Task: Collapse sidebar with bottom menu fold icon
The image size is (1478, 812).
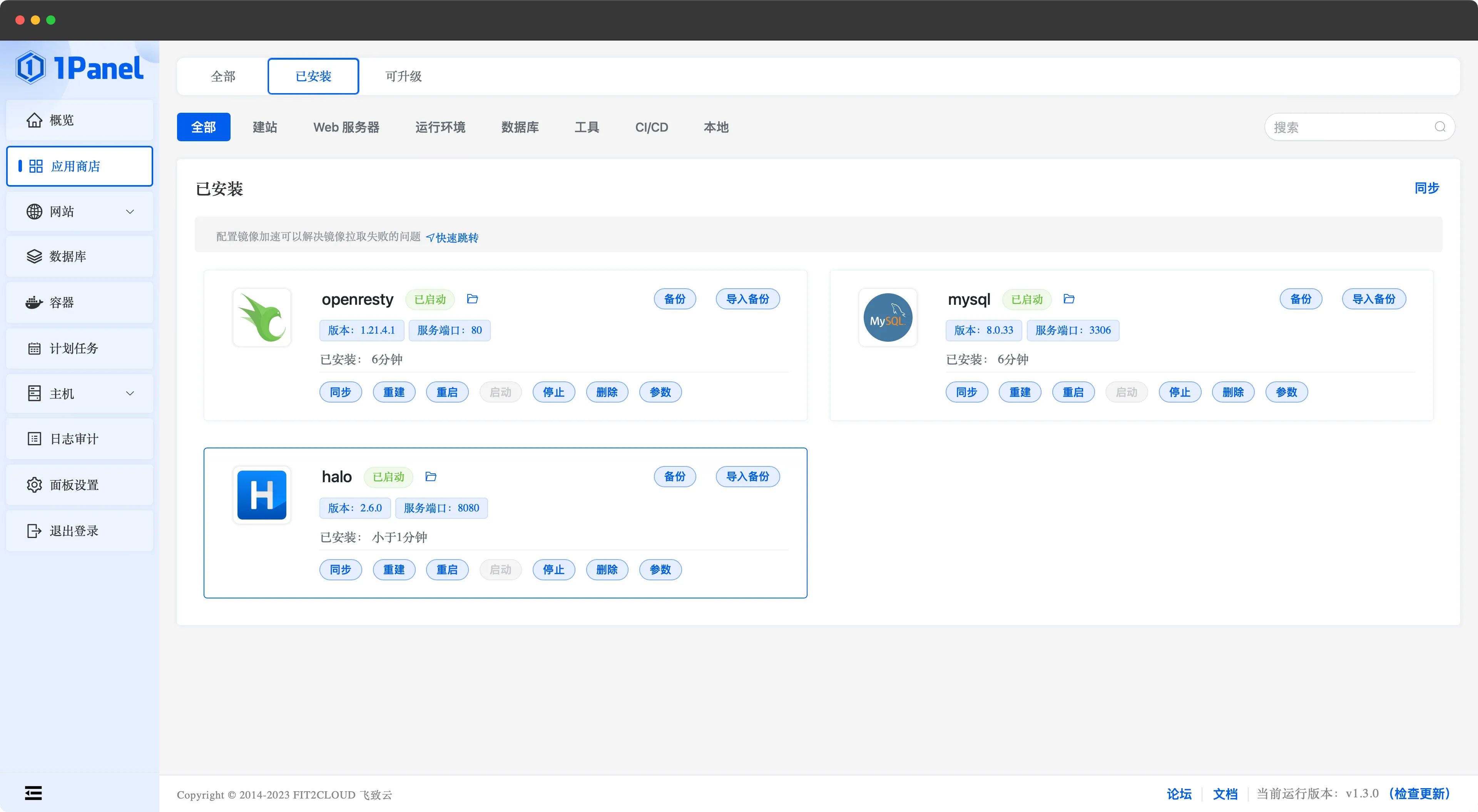Action: point(33,793)
